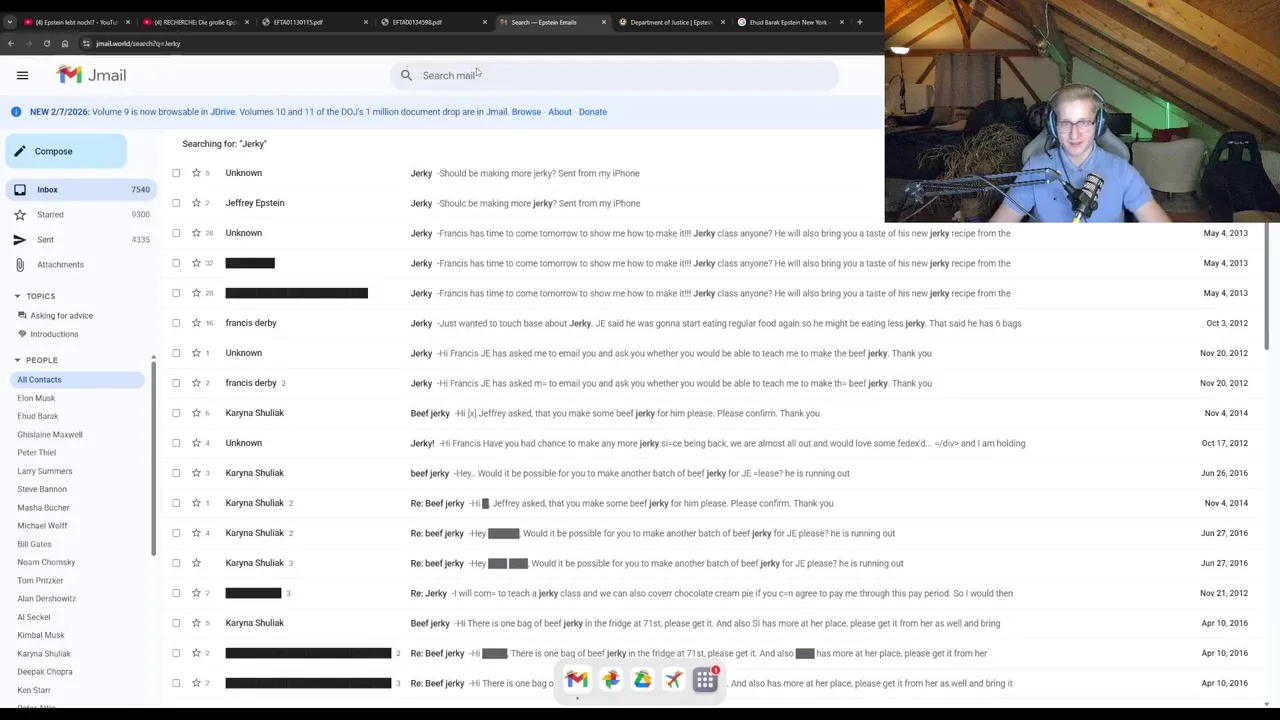Viewport: 1280px width, 720px height.
Task: Click the About link in banner
Action: point(560,112)
